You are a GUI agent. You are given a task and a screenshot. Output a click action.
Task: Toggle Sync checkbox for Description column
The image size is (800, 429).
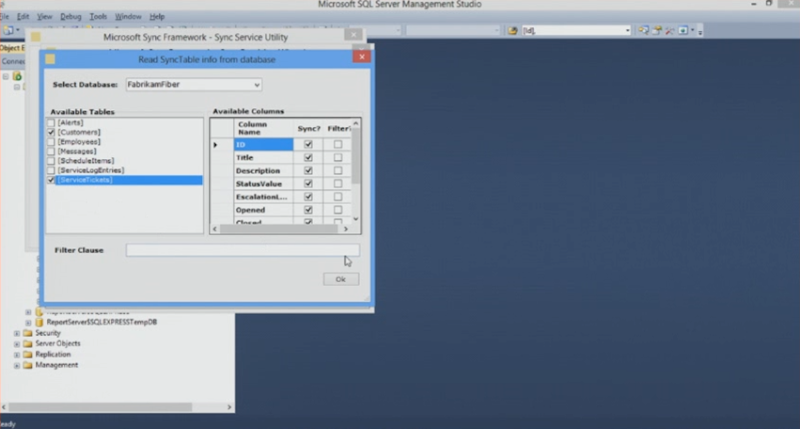[308, 170]
